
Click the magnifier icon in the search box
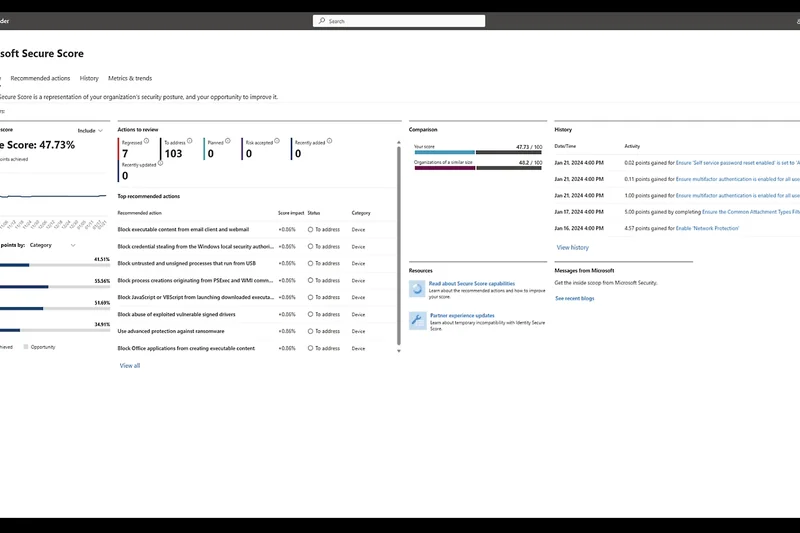coord(321,21)
